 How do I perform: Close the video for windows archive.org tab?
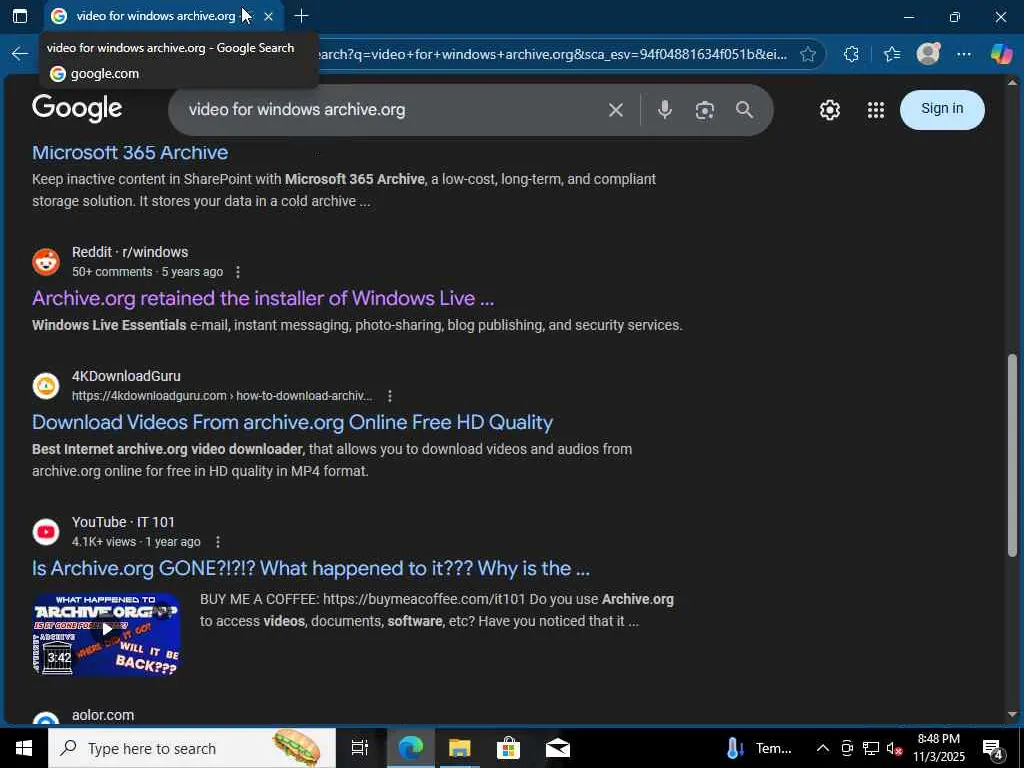click(x=268, y=16)
